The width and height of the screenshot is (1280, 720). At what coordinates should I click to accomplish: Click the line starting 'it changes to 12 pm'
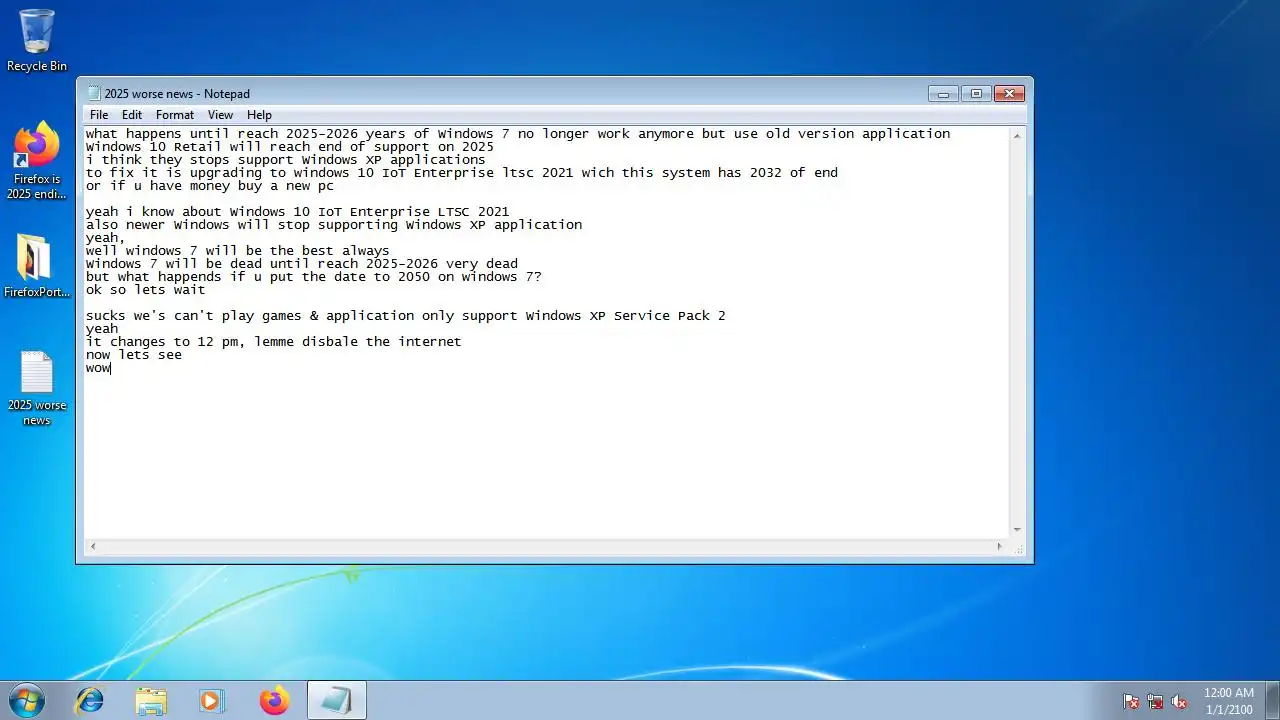tap(274, 342)
